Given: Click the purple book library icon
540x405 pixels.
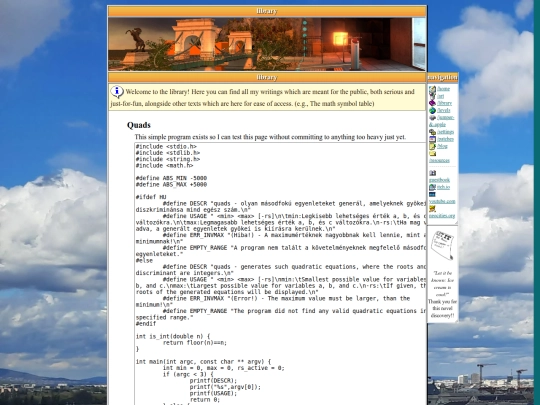Looking at the screenshot, I should 432,103.
